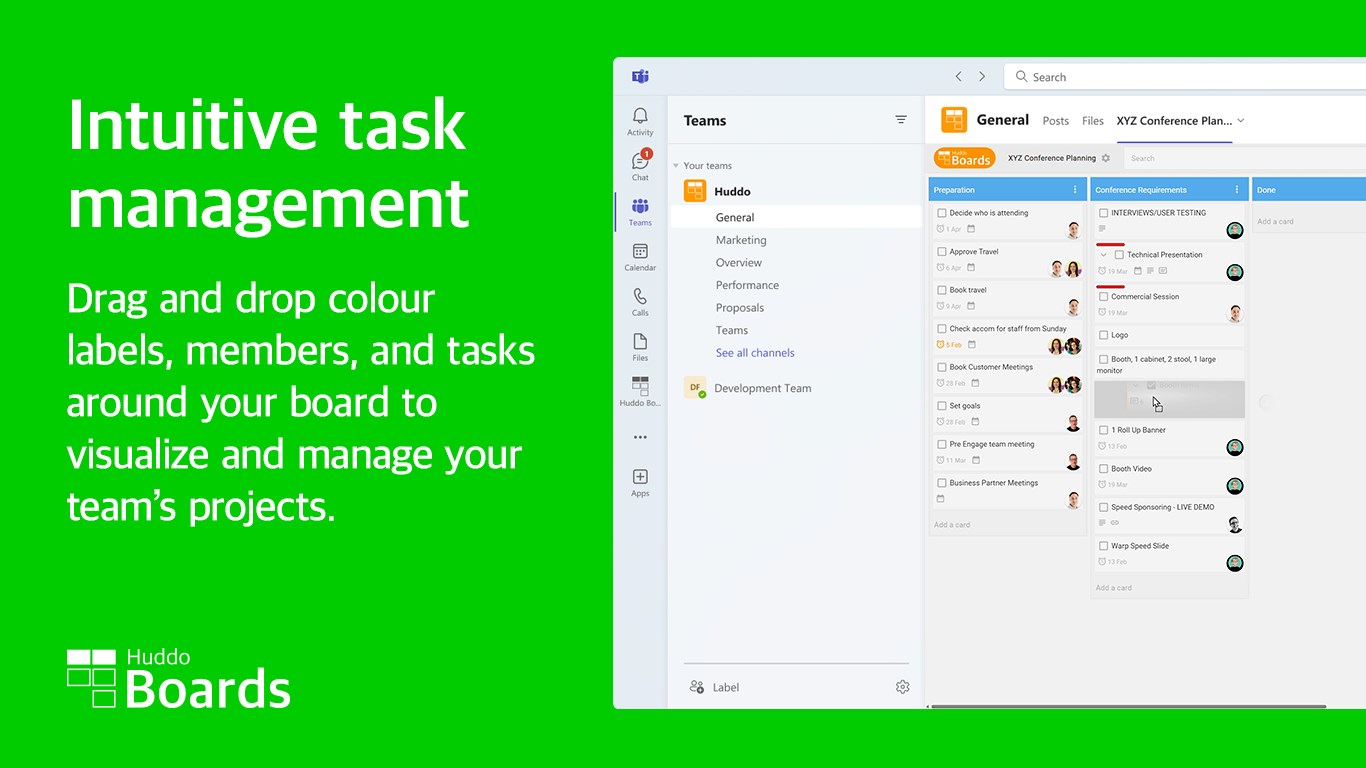Open board settings gear next to XYZ Conference Planning
Viewport: 1366px width, 768px height.
1105,158
